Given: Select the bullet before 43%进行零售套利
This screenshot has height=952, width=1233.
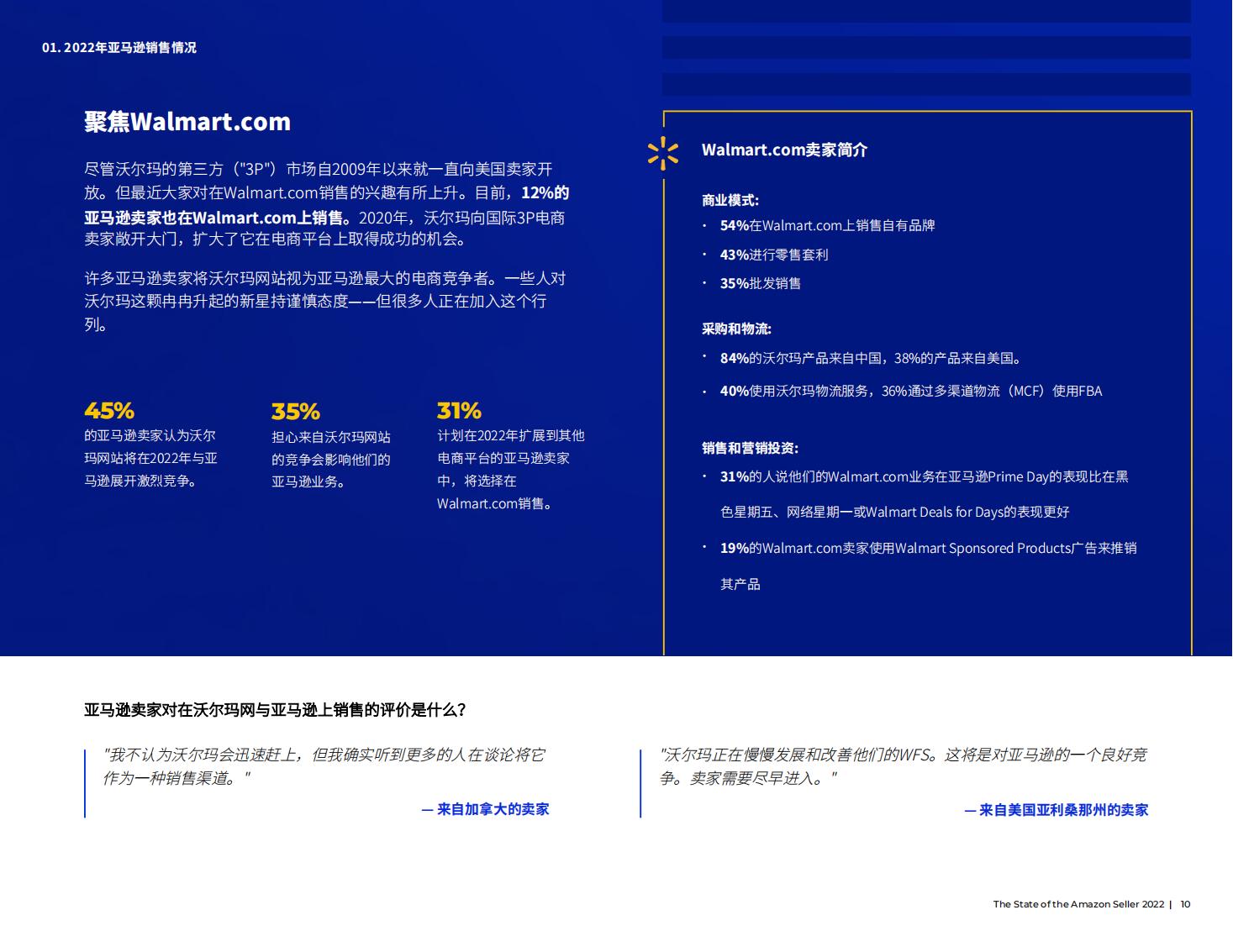Looking at the screenshot, I should tap(703, 255).
